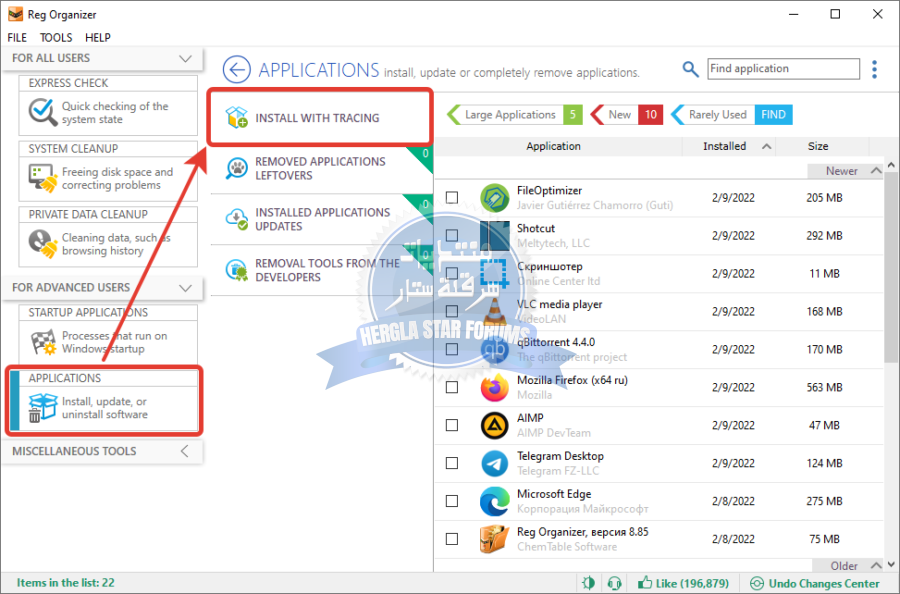The height and width of the screenshot is (594, 900).
Task: Check the FileOptimizer checkbox
Action: click(452, 197)
